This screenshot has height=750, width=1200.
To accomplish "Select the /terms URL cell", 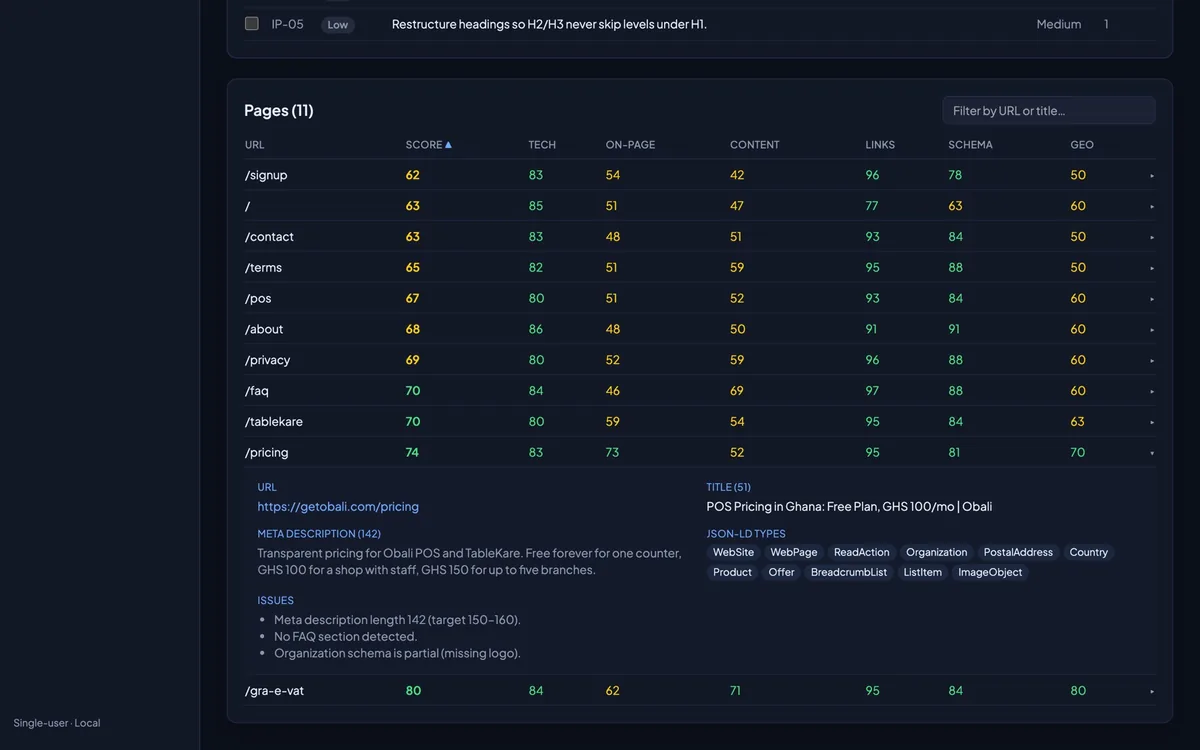I will (x=263, y=268).
